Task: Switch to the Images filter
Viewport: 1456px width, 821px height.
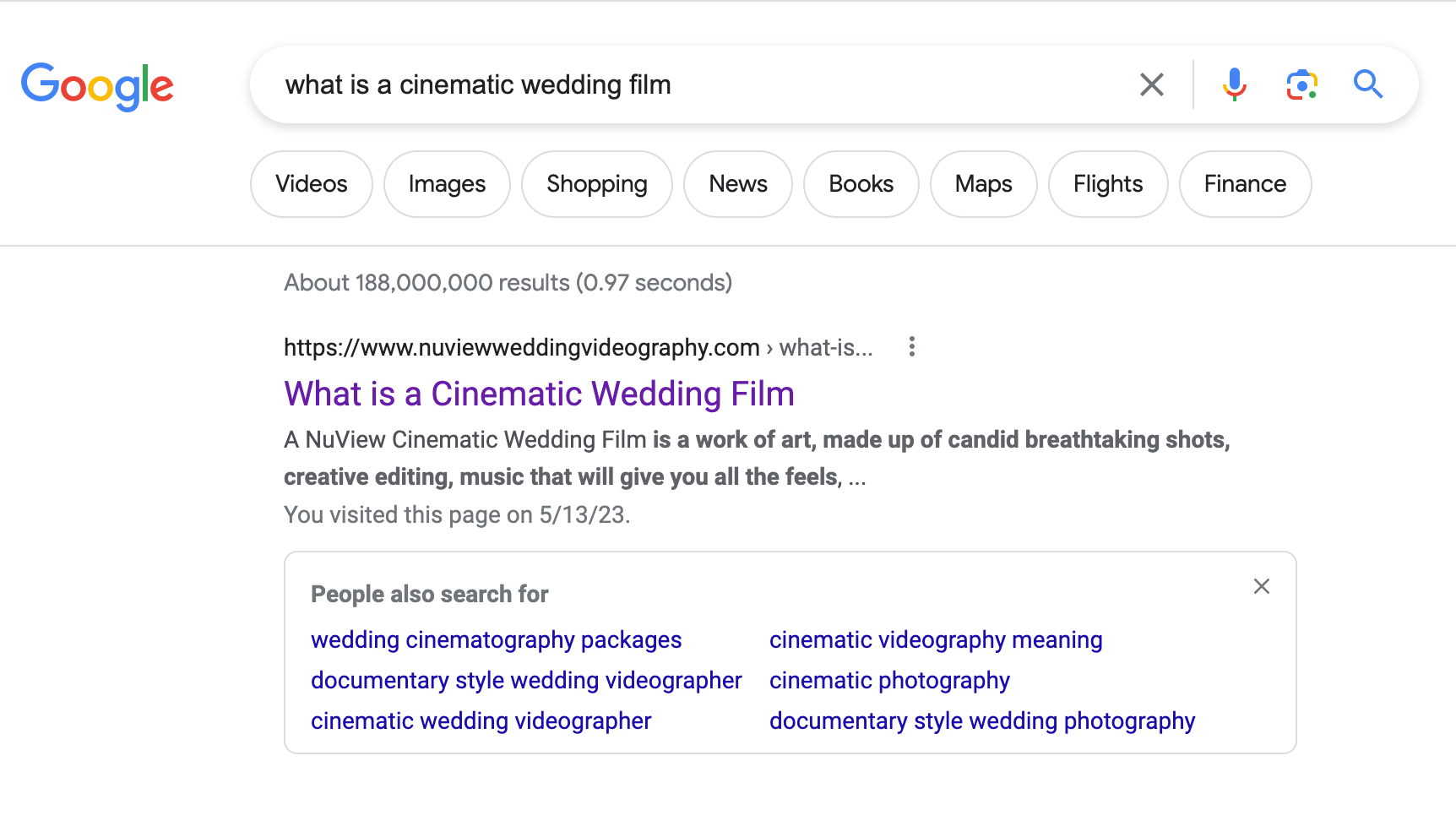Action: [447, 184]
